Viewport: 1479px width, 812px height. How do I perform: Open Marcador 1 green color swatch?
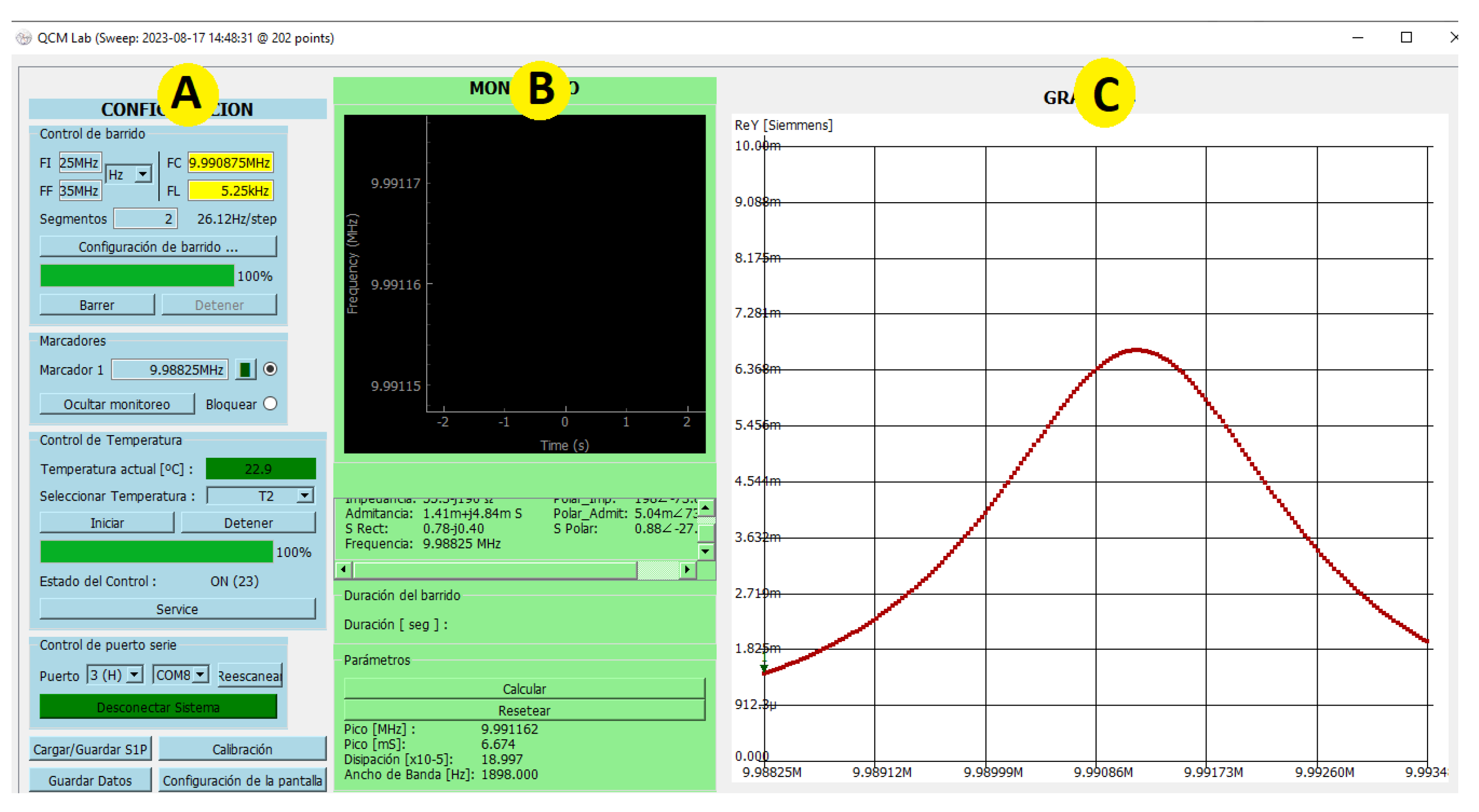pyautogui.click(x=245, y=370)
